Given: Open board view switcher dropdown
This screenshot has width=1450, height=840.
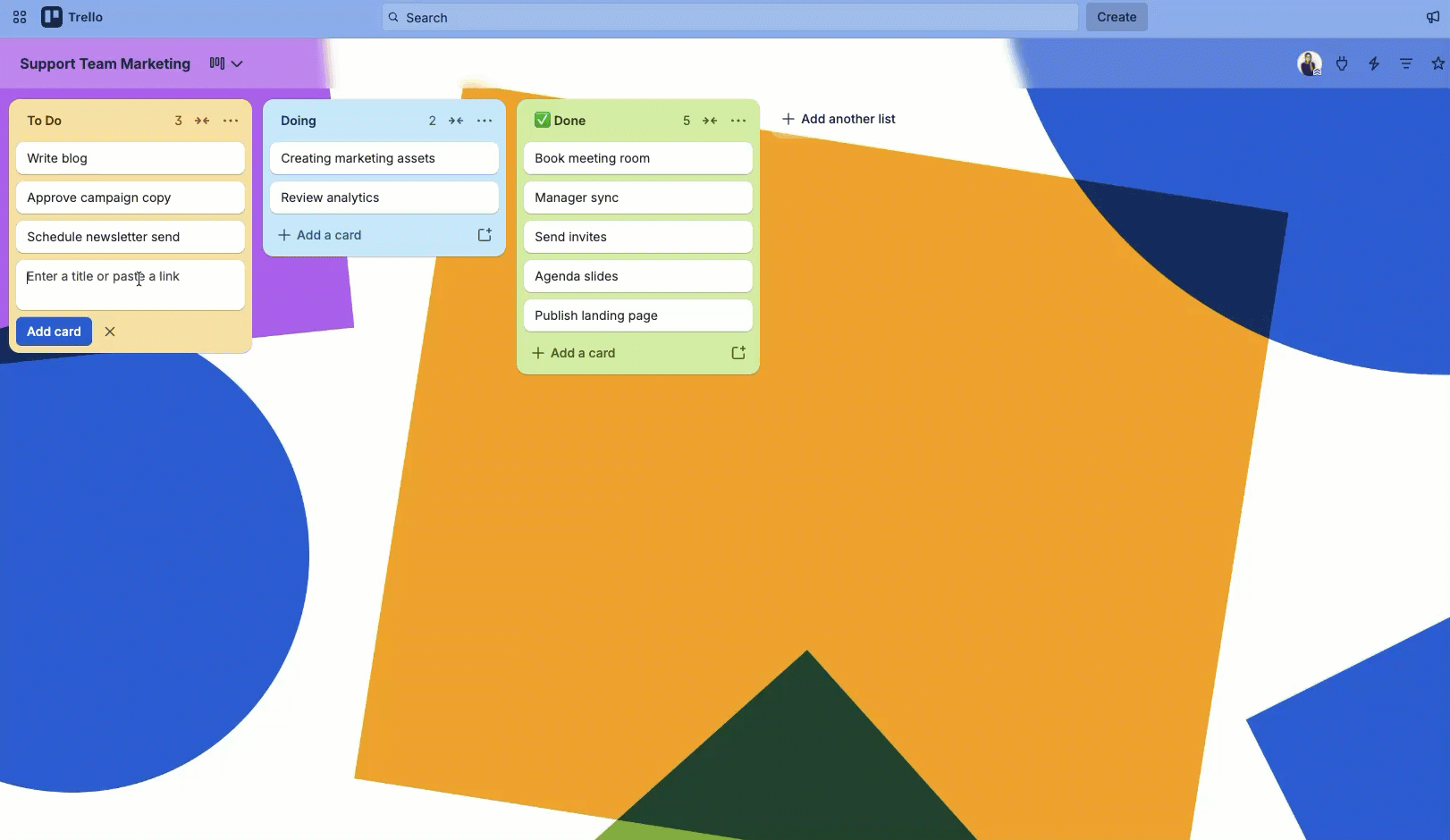Looking at the screenshot, I should click(226, 63).
